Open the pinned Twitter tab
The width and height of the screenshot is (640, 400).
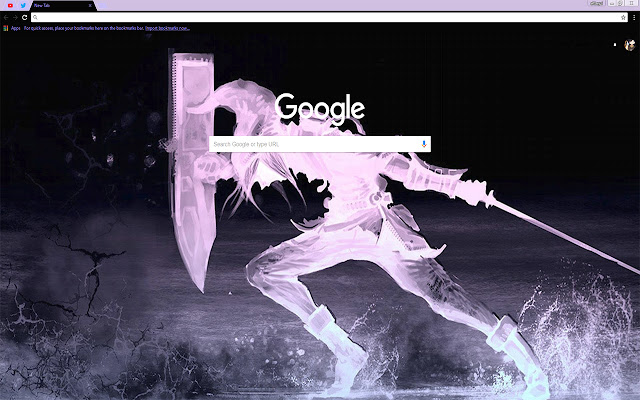pyautogui.click(x=23, y=5)
